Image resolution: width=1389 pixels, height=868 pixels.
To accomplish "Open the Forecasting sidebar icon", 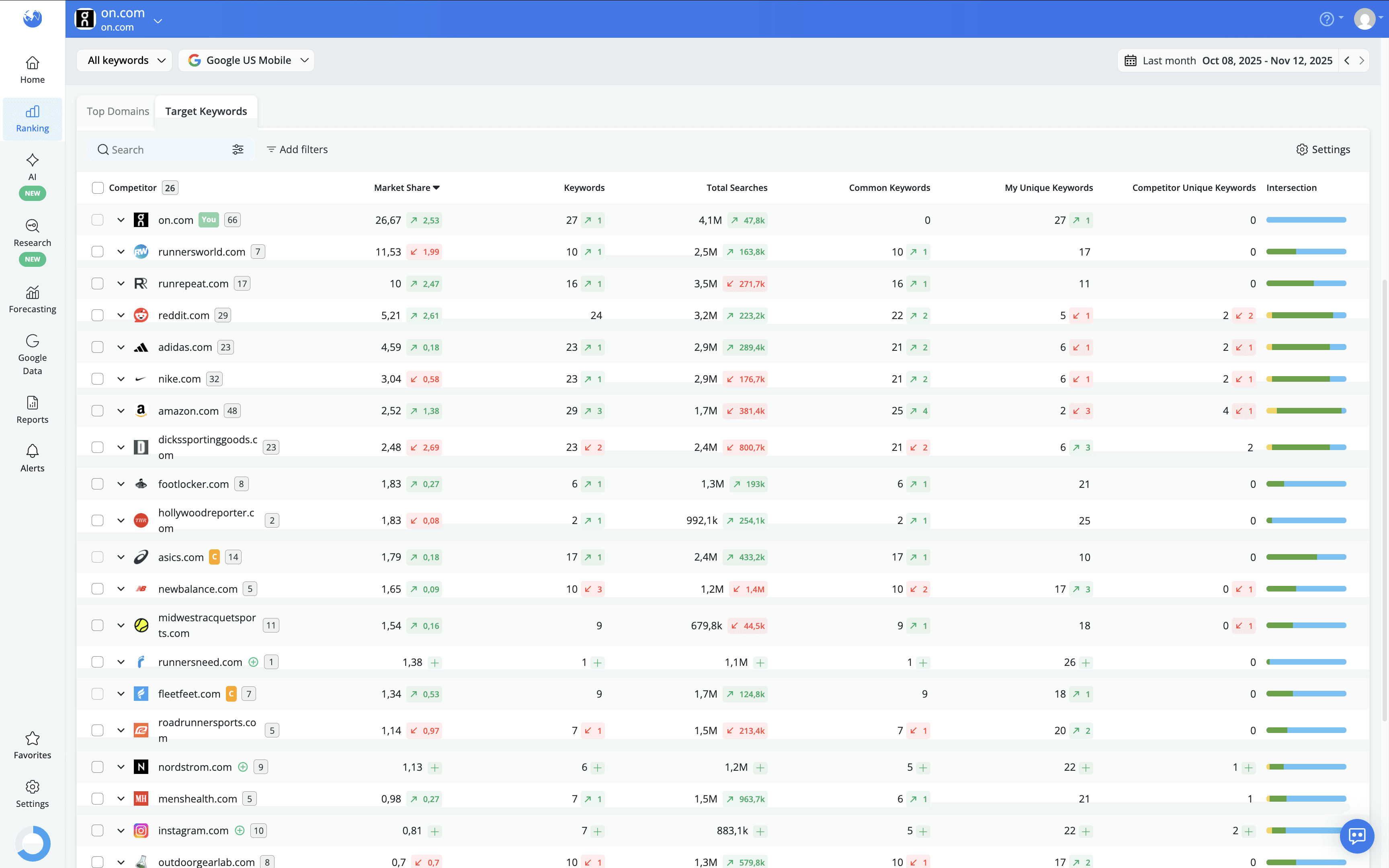I will tap(32, 292).
